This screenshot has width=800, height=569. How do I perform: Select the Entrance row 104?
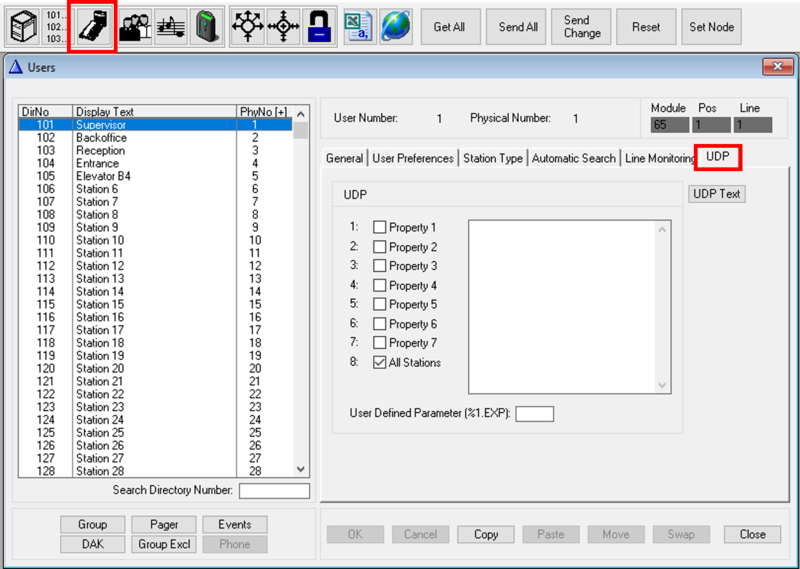coord(155,163)
